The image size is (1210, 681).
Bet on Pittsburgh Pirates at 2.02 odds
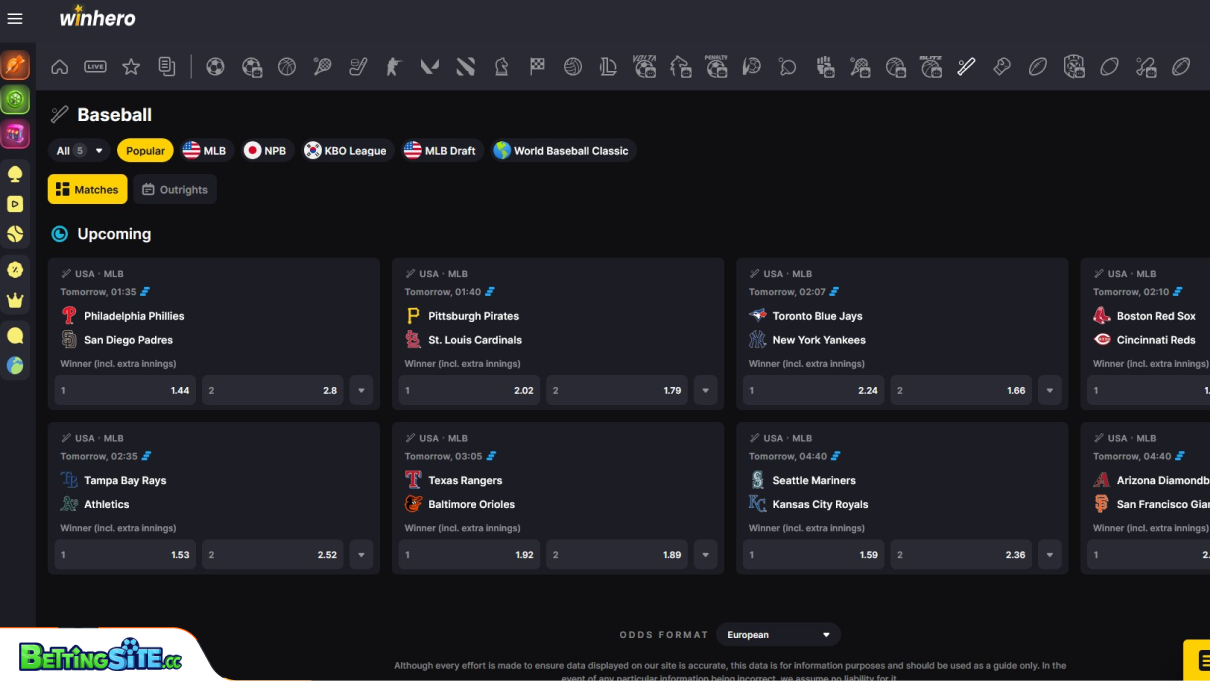(x=468, y=390)
